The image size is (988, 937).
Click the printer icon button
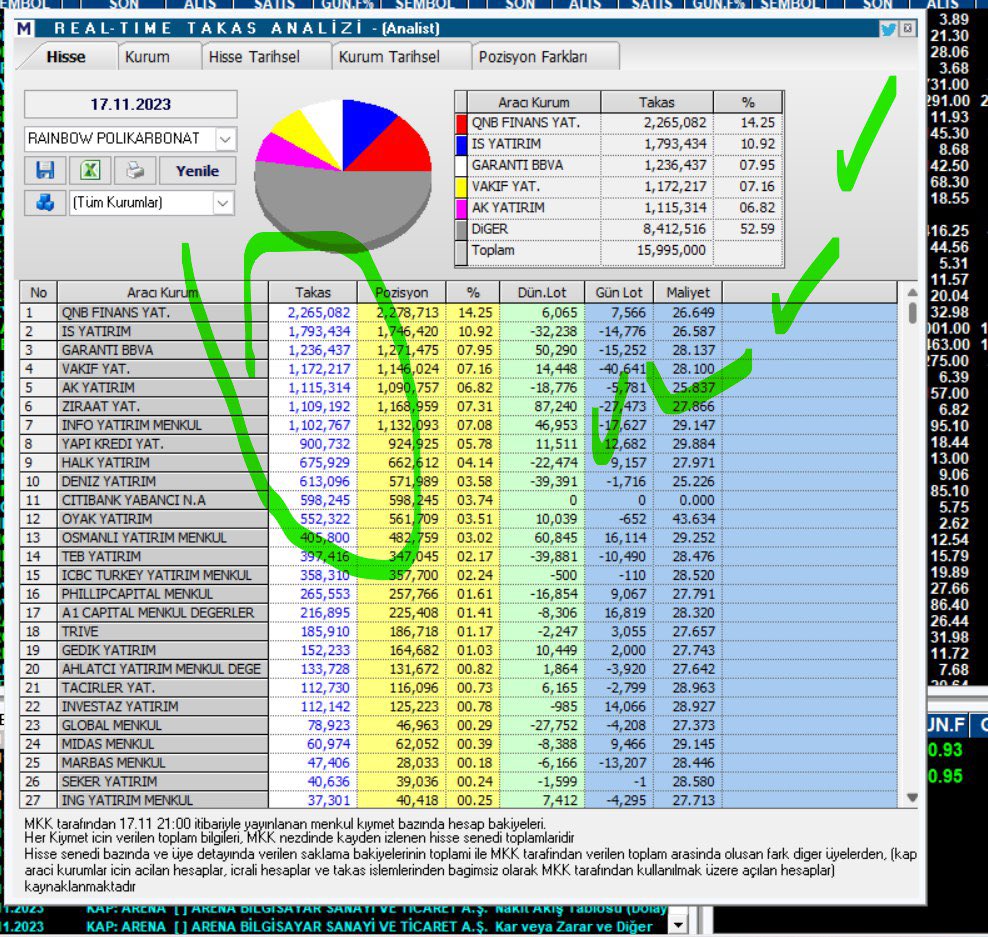[x=135, y=170]
